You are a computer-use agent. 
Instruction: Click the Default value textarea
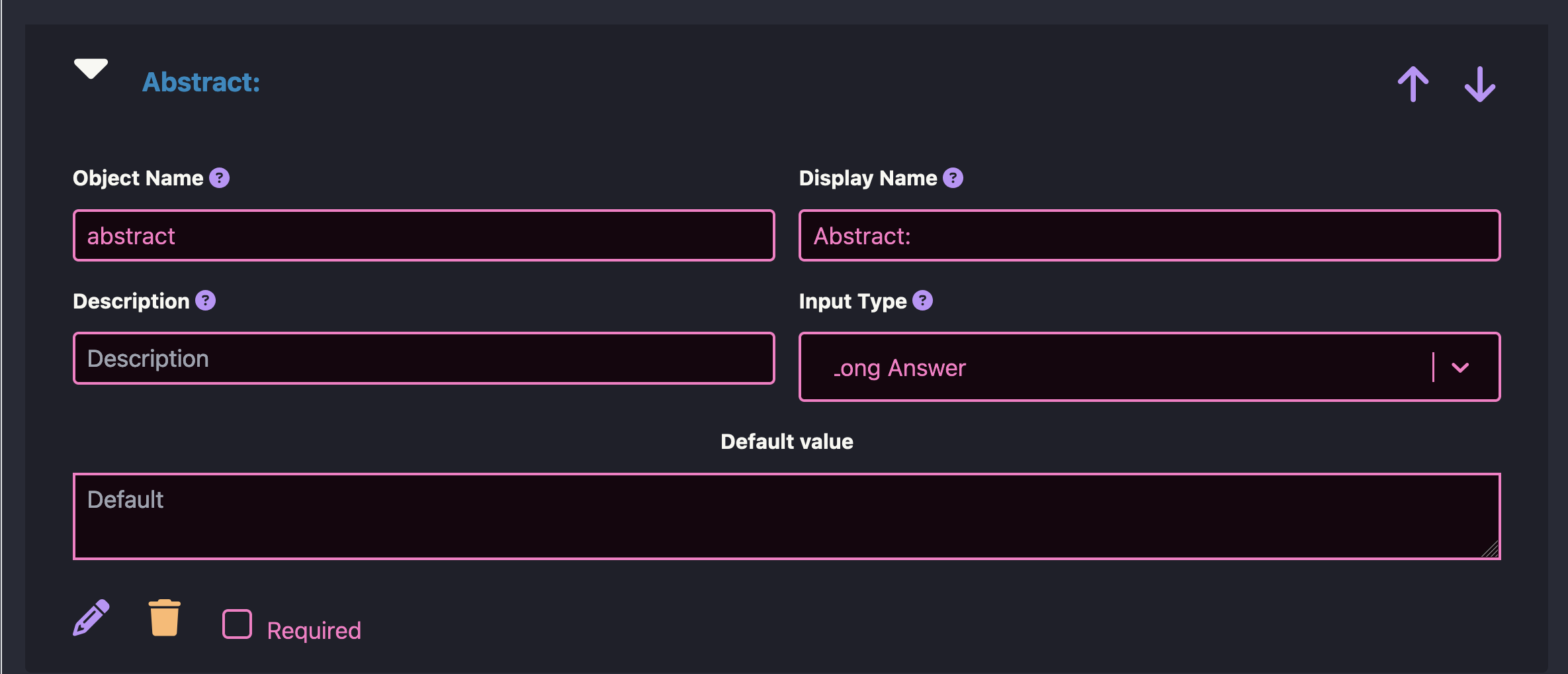[x=786, y=516]
